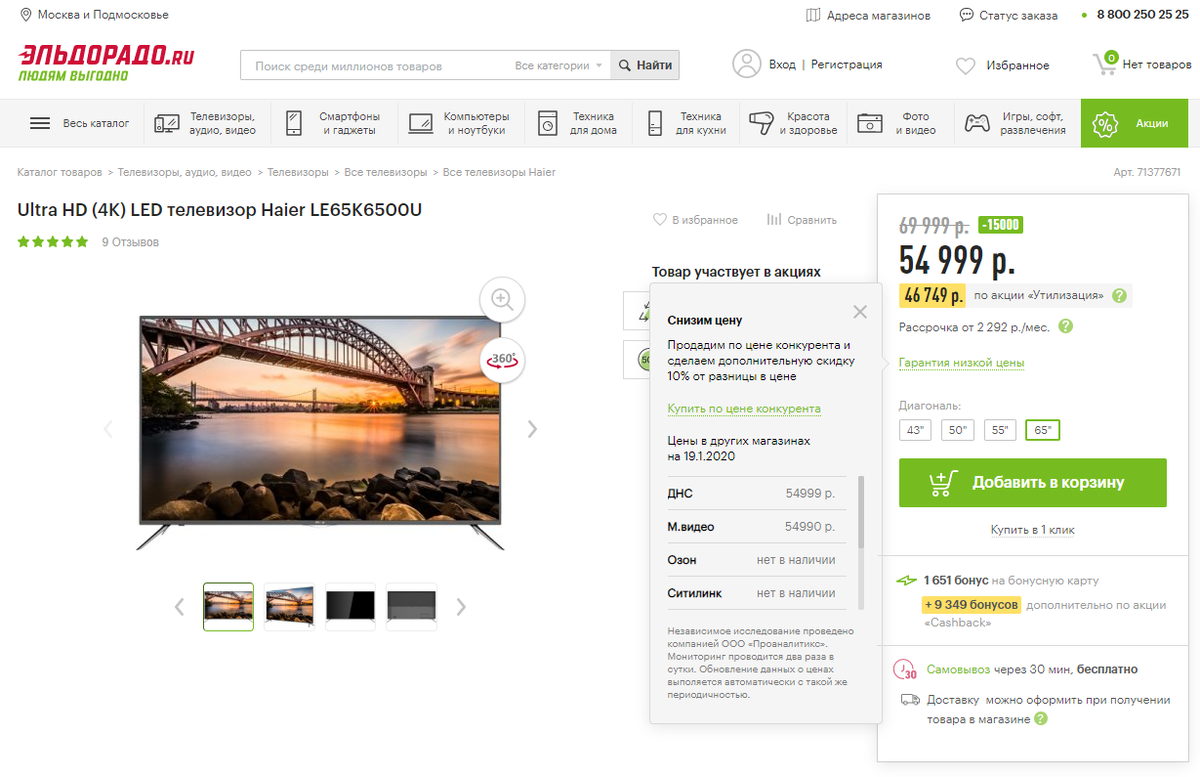The image size is (1200, 777).
Task: Click the store map icon
Action: [813, 15]
